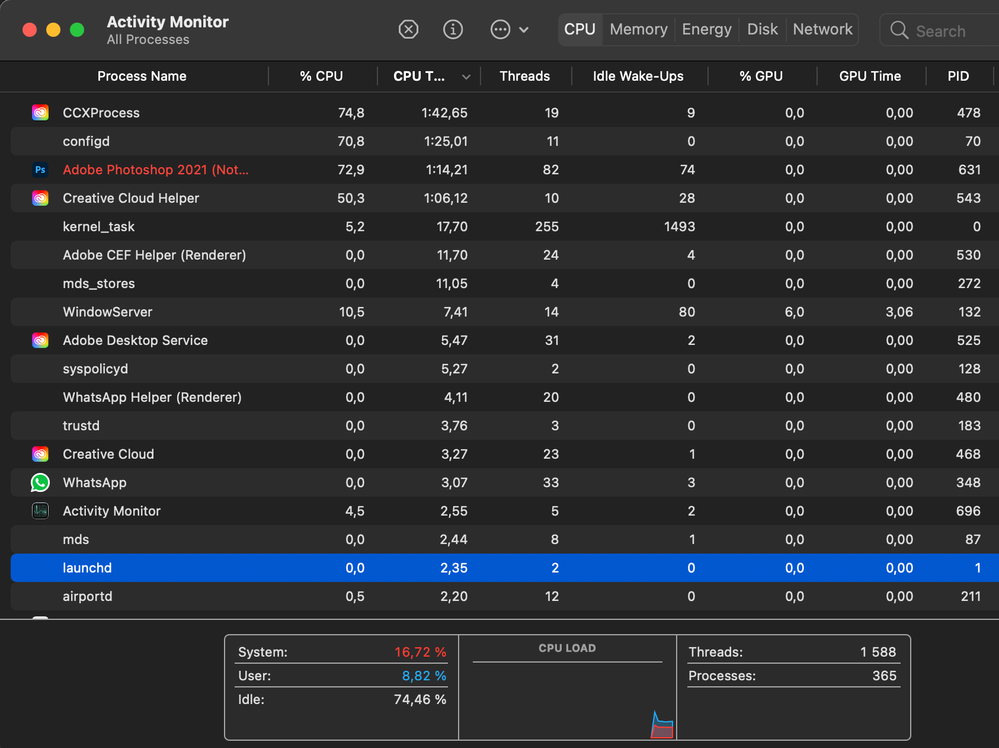Sort by Process Name column
This screenshot has height=748, width=999.
(141, 76)
